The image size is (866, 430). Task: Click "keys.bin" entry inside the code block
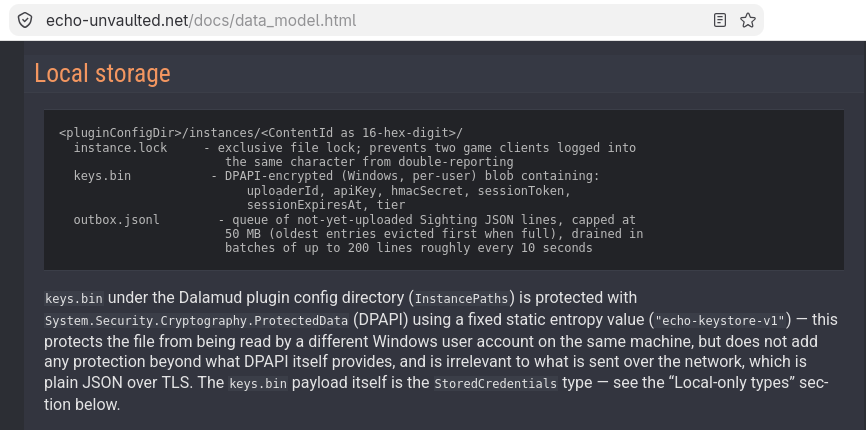click(x=102, y=176)
